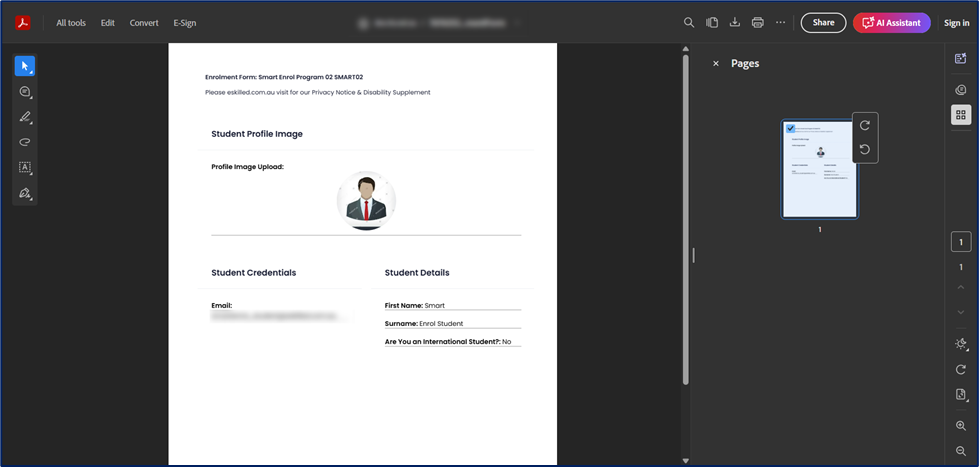Viewport: 979px width, 467px height.
Task: Open the page display options icon
Action: click(x=961, y=395)
